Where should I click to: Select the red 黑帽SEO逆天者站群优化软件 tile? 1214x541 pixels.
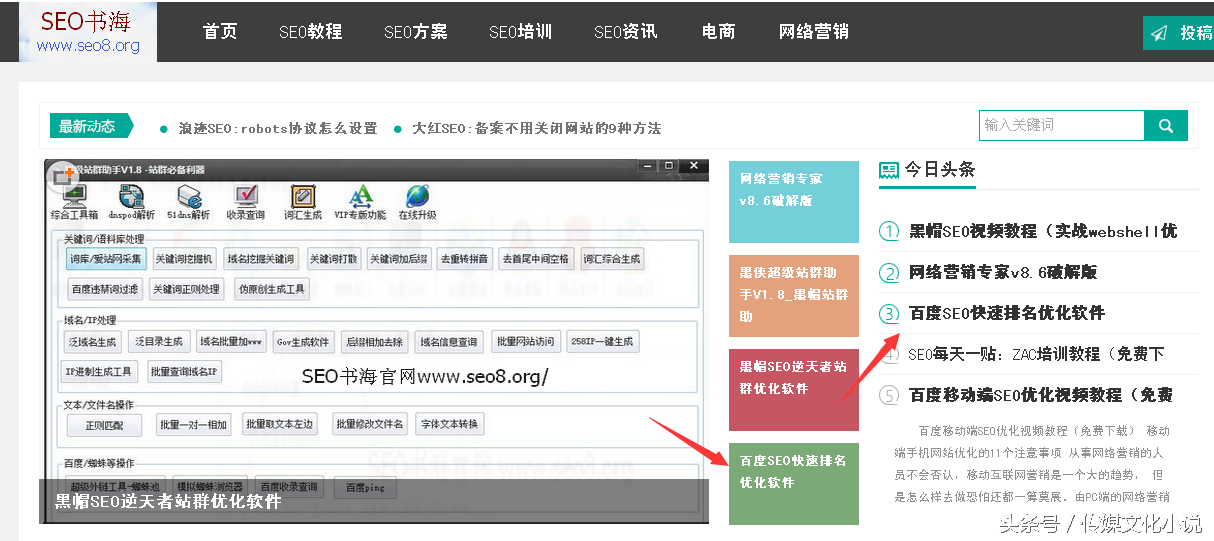coord(794,390)
